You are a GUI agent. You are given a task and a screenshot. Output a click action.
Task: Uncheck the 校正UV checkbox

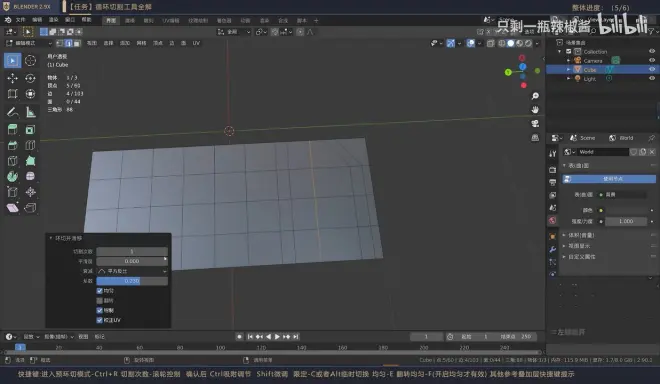100,320
